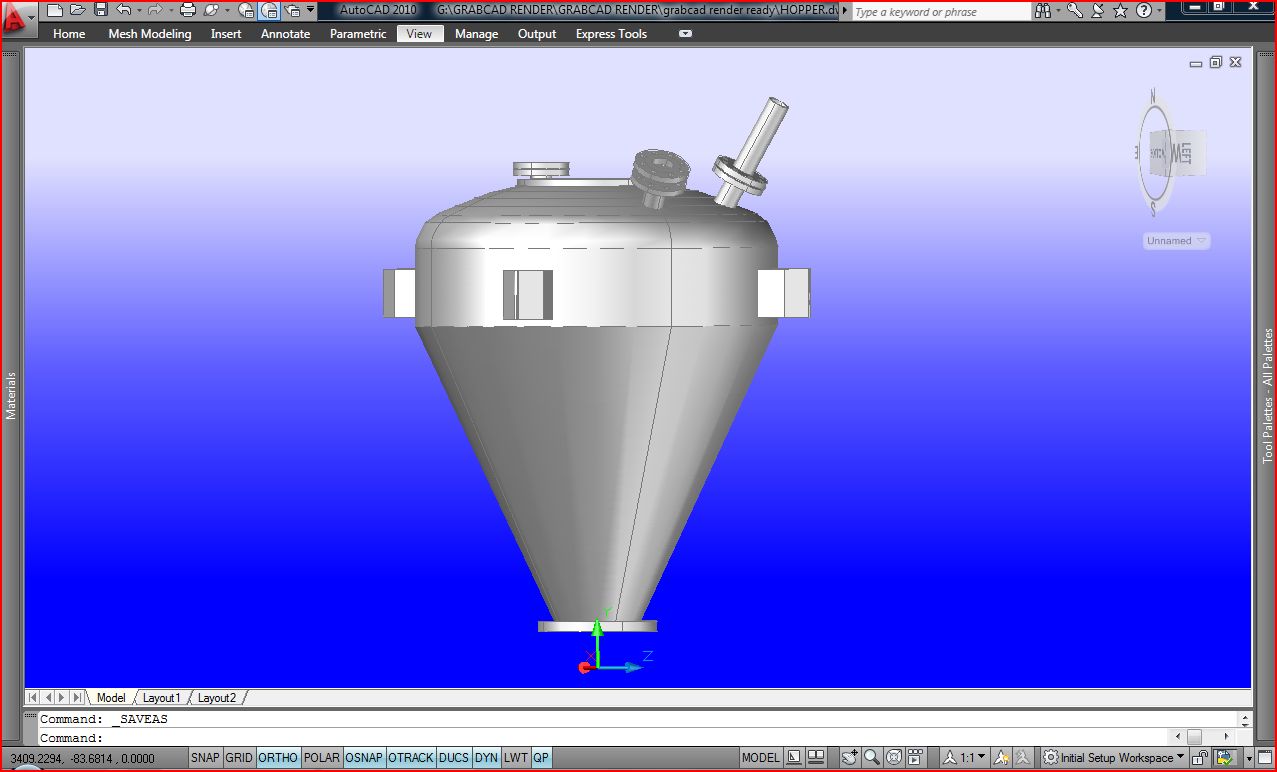Undo the last action

pyautogui.click(x=123, y=11)
